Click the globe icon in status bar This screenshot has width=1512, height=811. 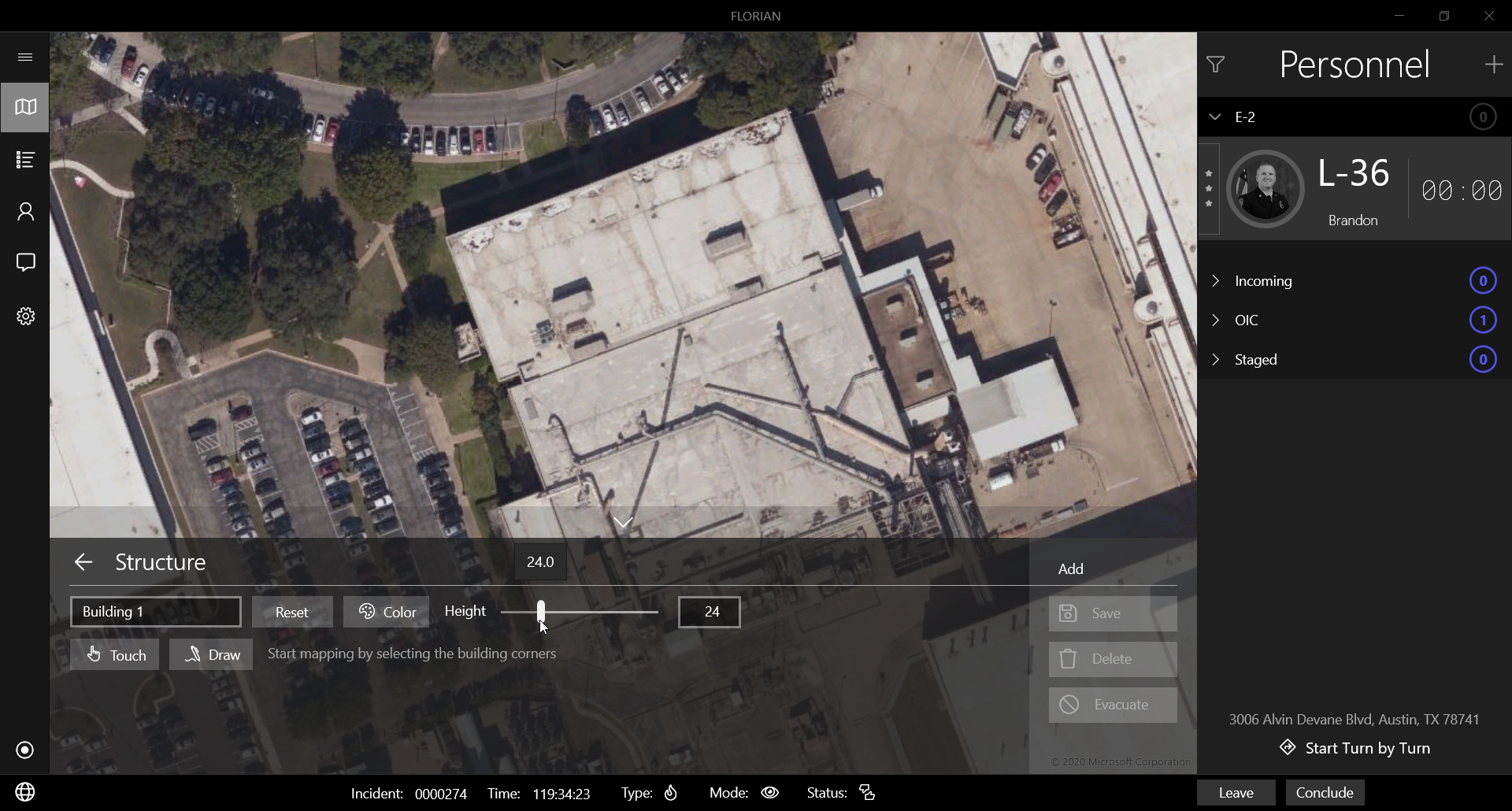tap(25, 792)
